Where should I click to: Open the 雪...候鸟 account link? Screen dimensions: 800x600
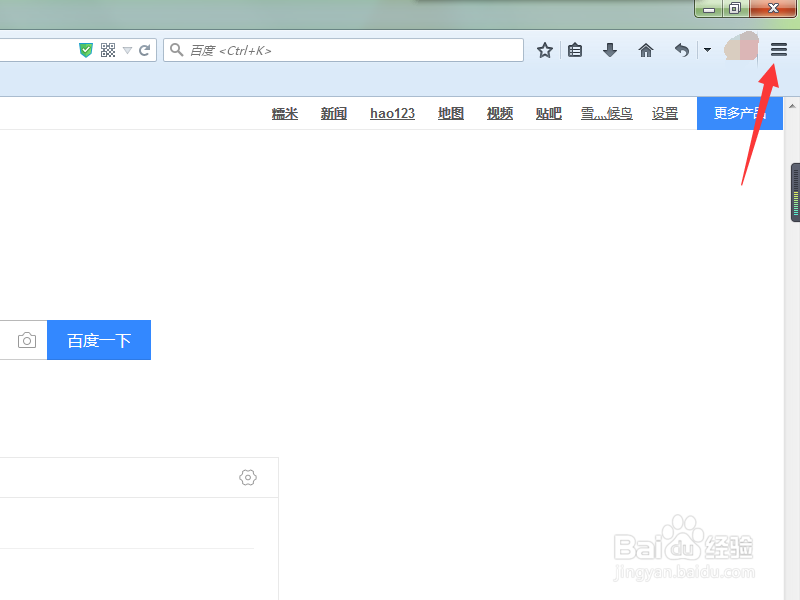[607, 113]
